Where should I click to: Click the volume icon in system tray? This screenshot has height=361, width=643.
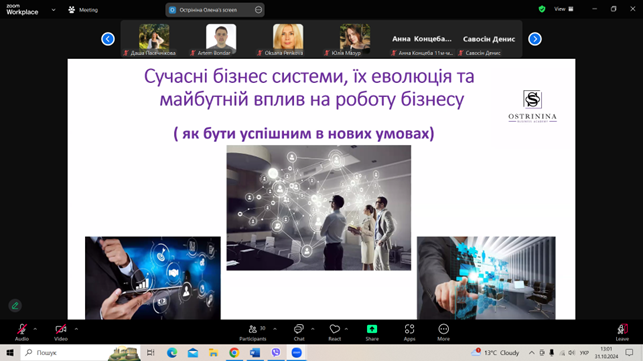pos(571,353)
